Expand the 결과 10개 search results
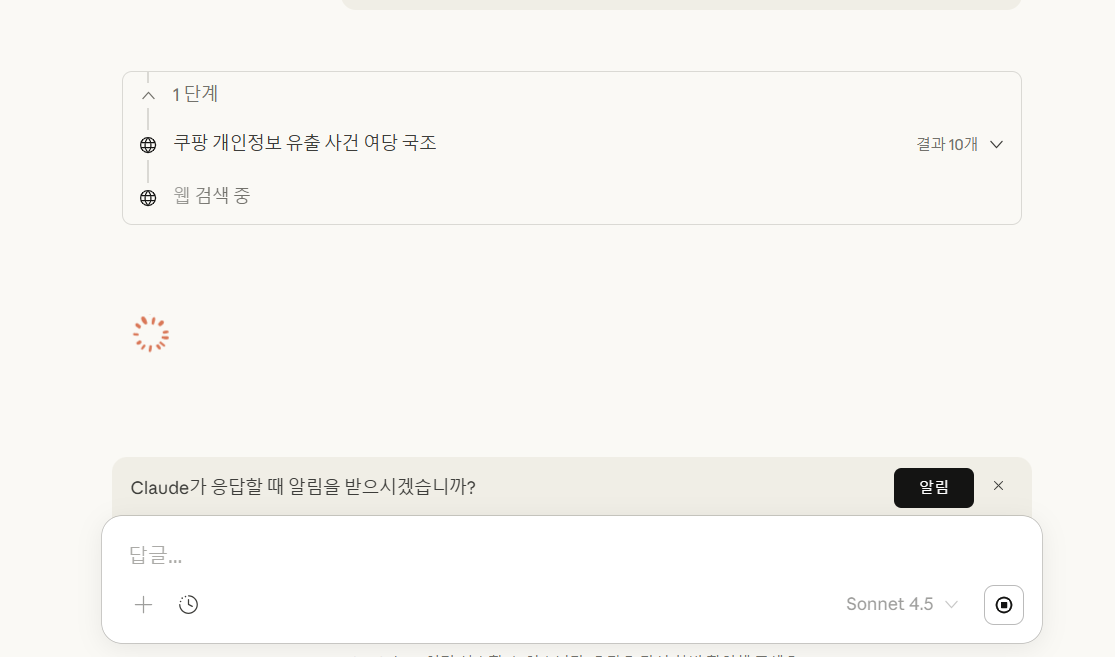1115x657 pixels. click(996, 144)
